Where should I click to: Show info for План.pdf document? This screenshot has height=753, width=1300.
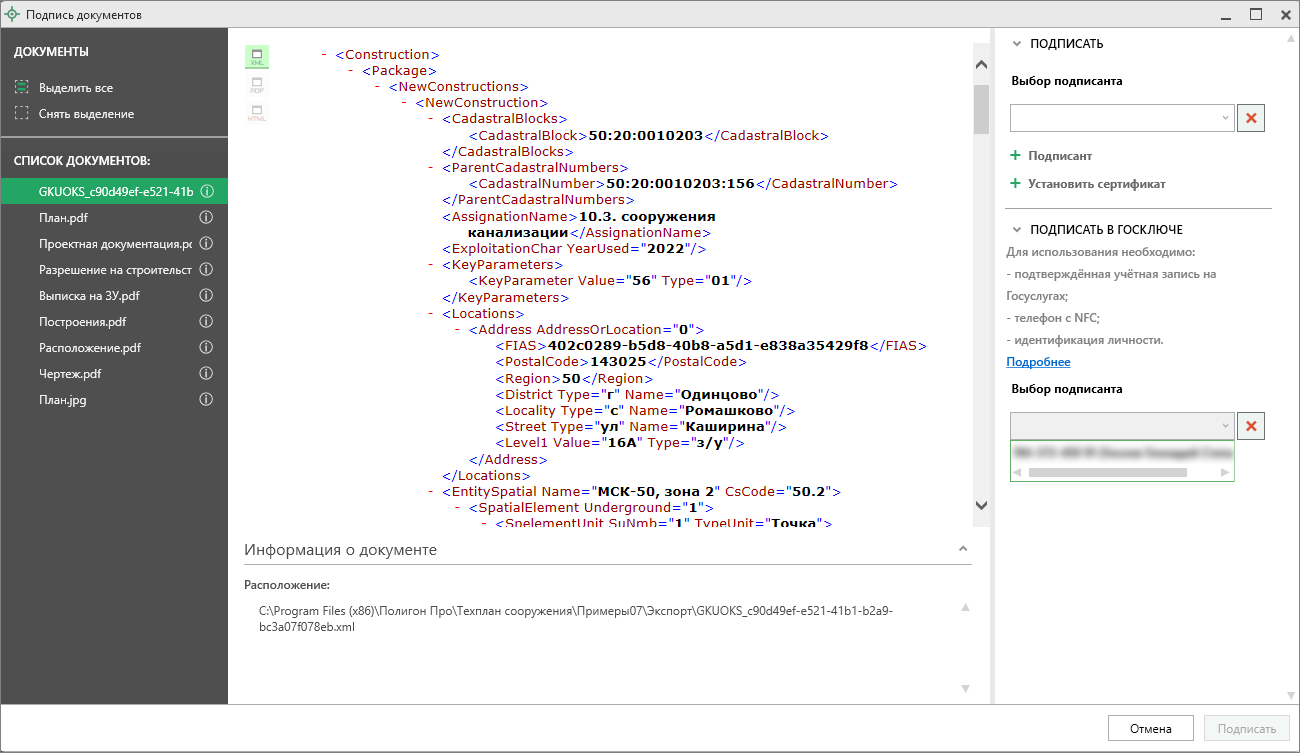pyautogui.click(x=206, y=218)
